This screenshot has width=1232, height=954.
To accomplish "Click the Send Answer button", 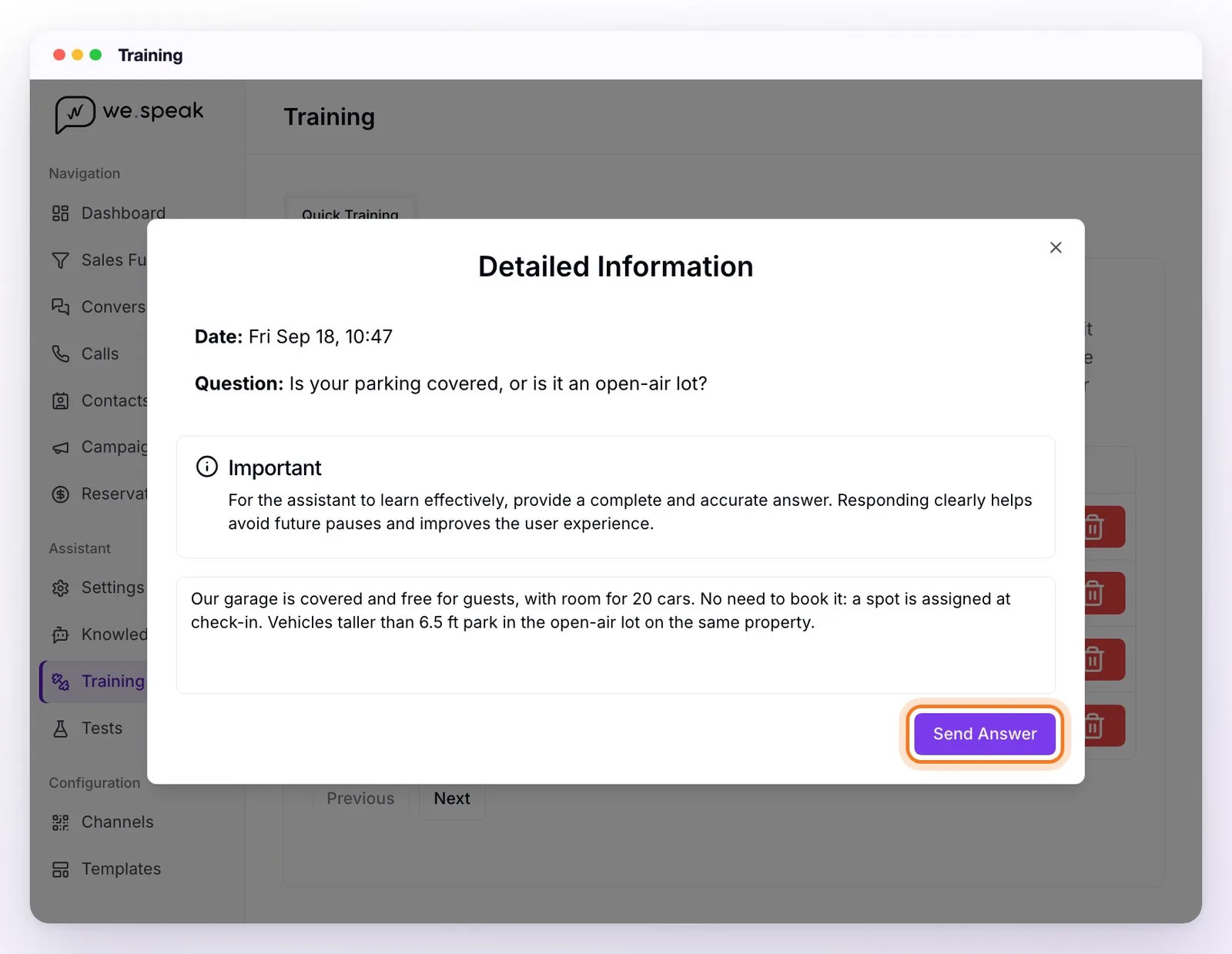I will [x=984, y=734].
